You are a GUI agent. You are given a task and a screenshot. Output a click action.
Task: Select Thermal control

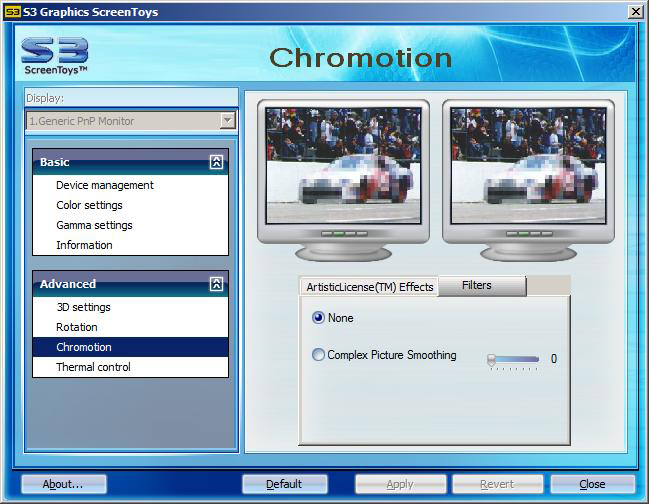(x=93, y=367)
